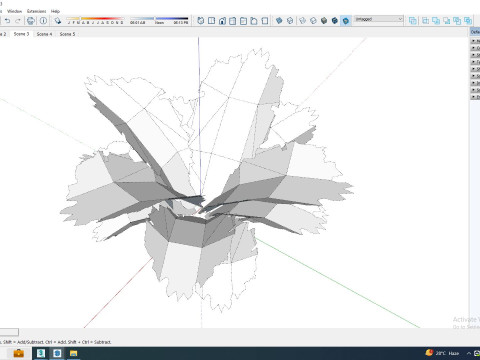Adjust the shadow date month slider
480x360 pixels.
click(95, 19)
